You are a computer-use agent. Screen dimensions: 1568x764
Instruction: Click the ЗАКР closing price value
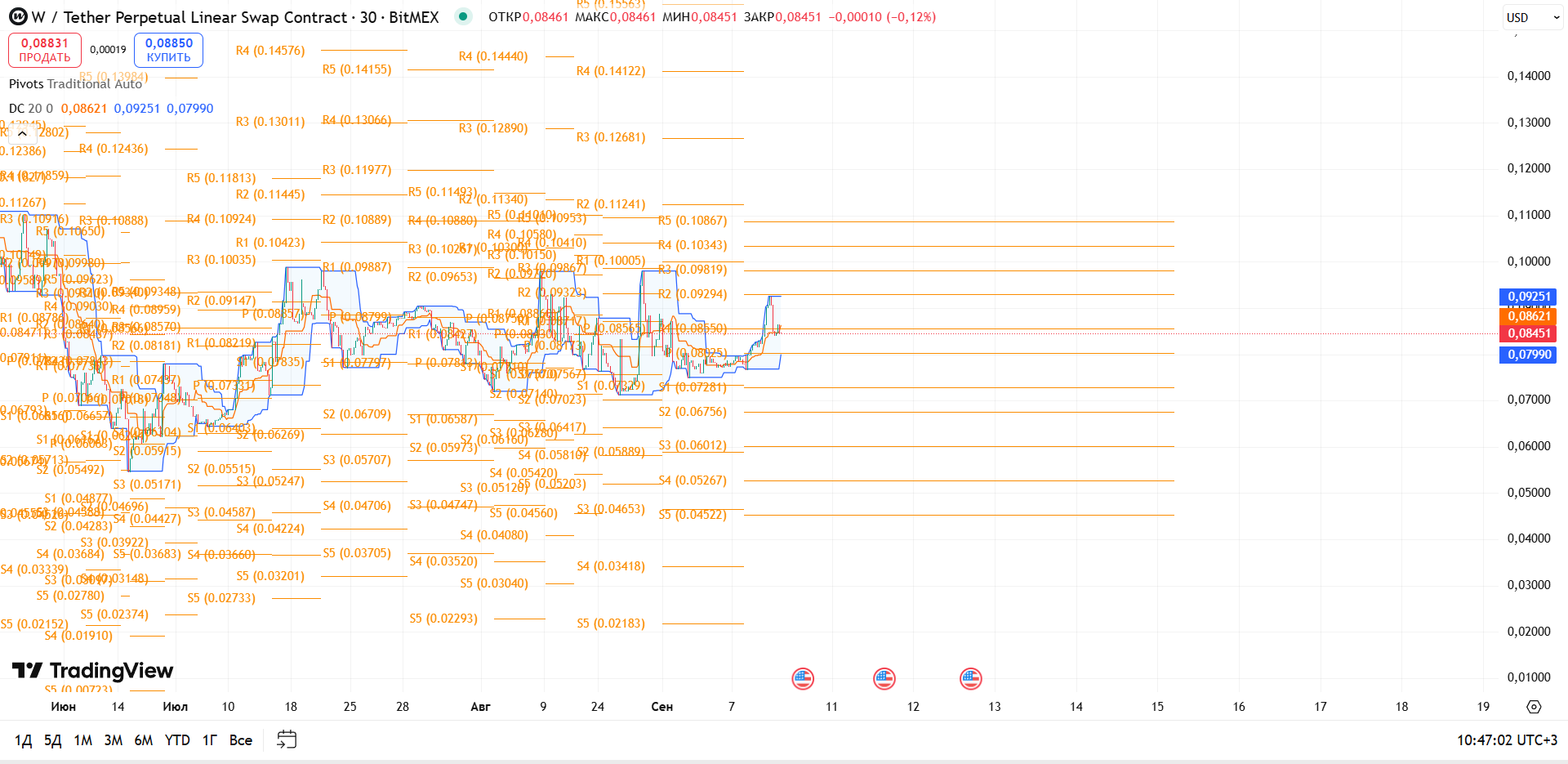pos(798,17)
